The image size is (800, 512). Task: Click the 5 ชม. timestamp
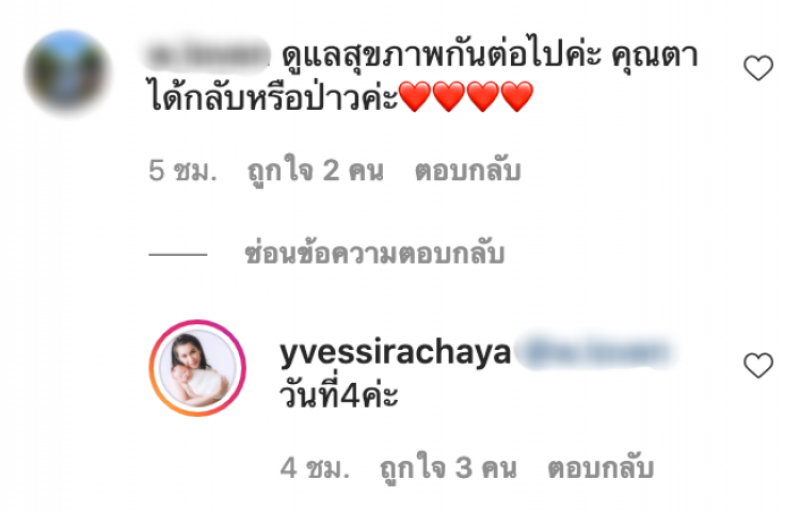coord(183,170)
